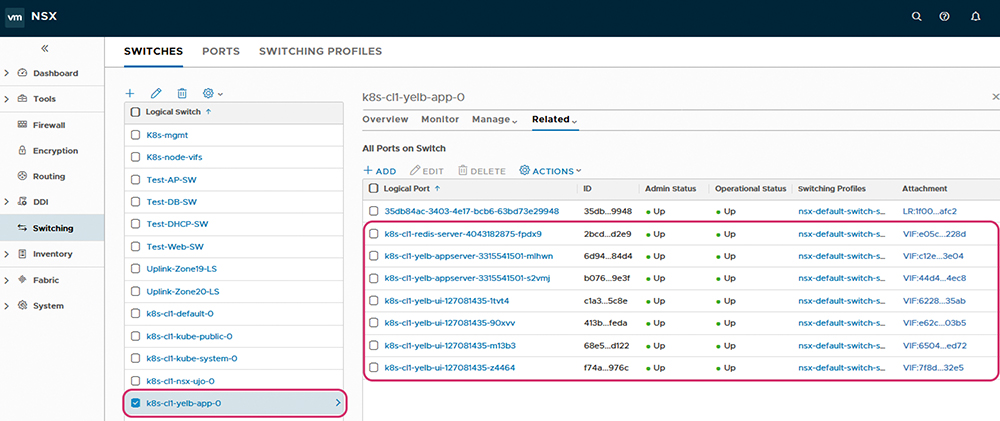Click the VMware vm logo
This screenshot has height=421, width=1000.
coord(15,17)
